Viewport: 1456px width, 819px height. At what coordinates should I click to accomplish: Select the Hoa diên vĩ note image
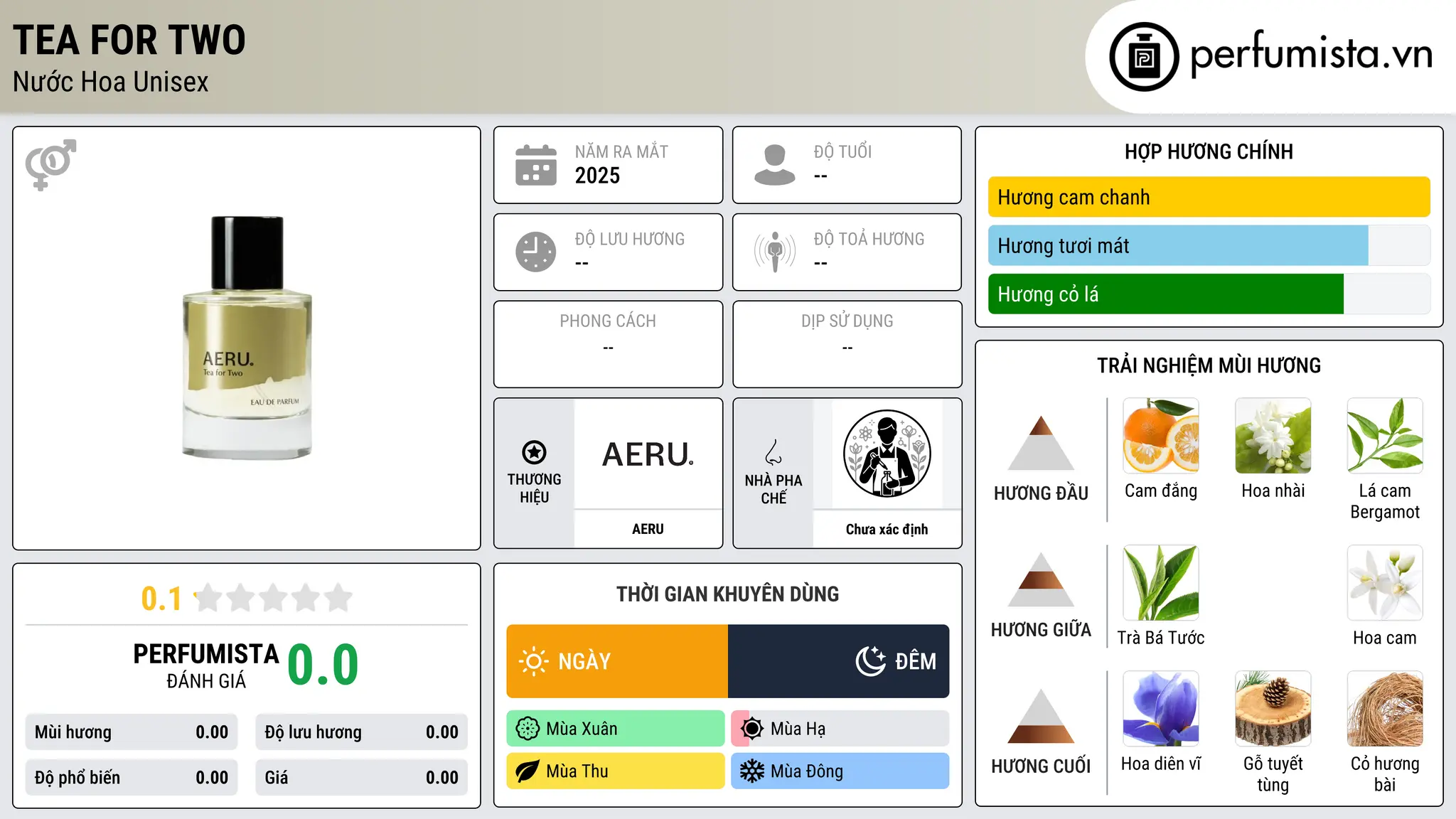tap(1161, 709)
